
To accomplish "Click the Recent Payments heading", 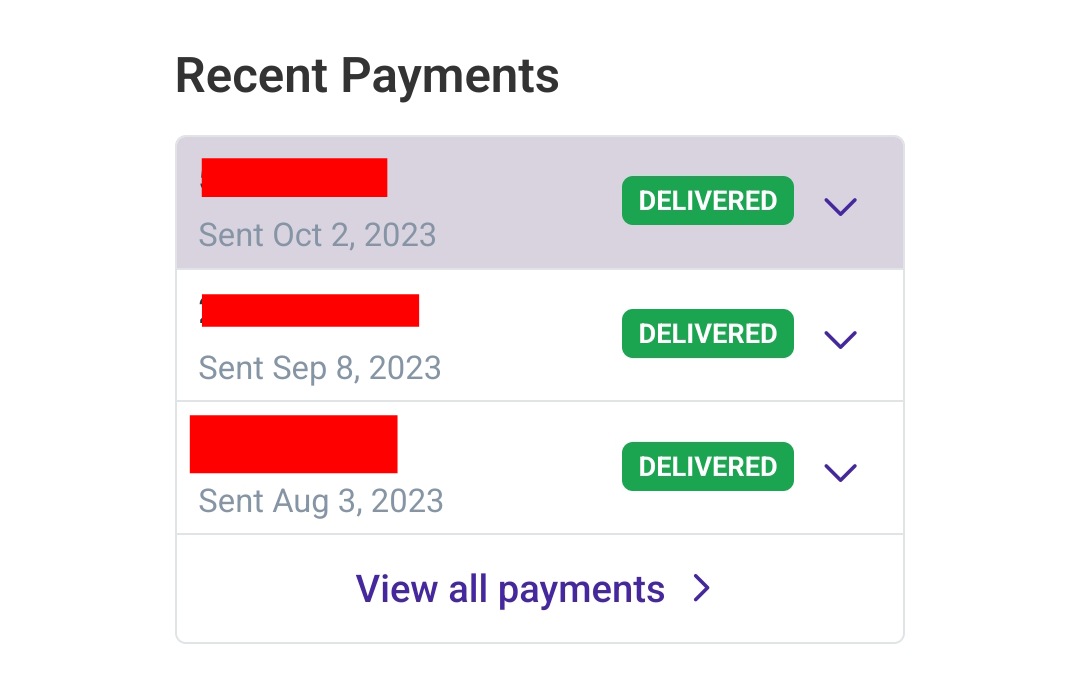I will tap(367, 76).
